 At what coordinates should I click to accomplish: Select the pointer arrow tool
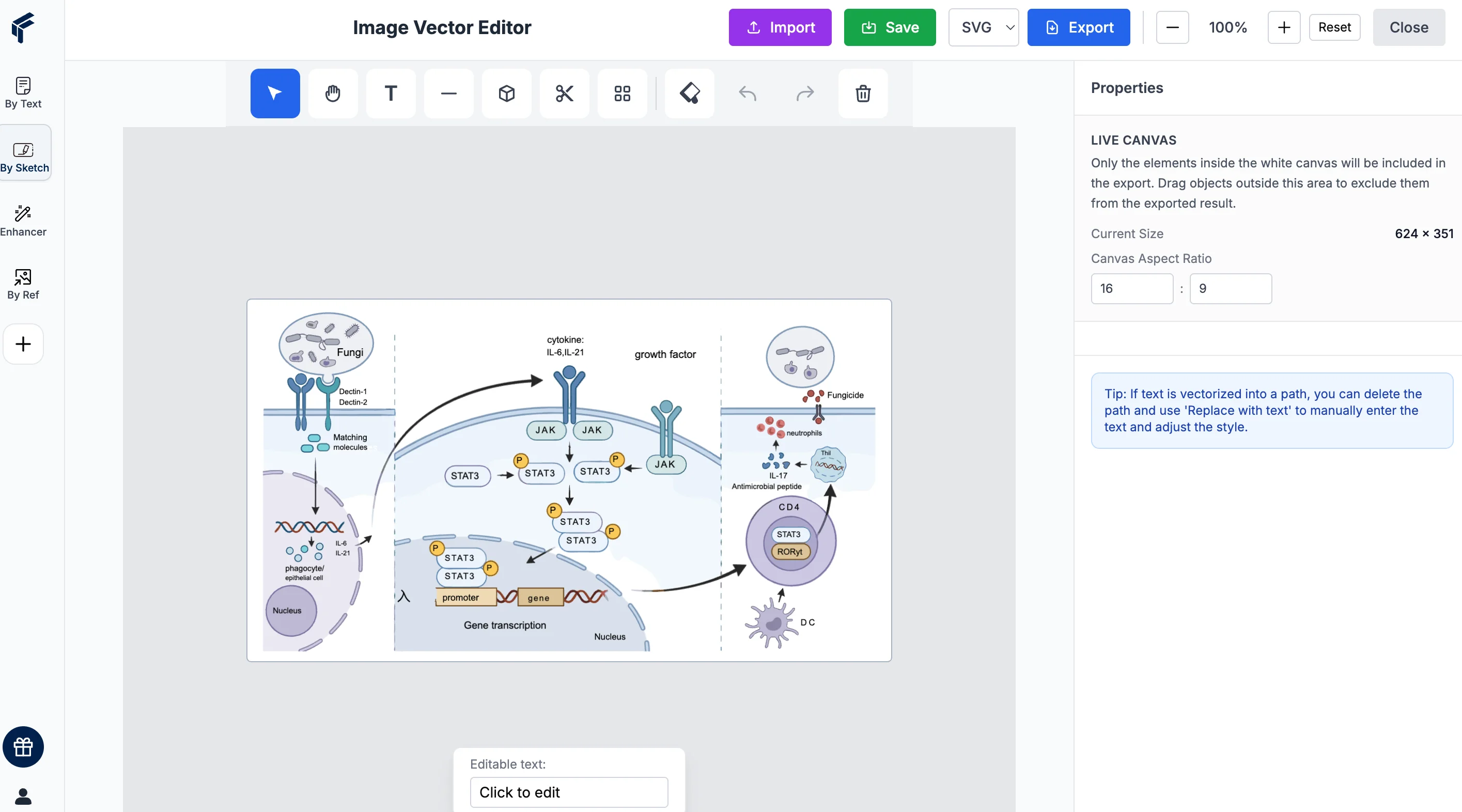click(x=275, y=93)
